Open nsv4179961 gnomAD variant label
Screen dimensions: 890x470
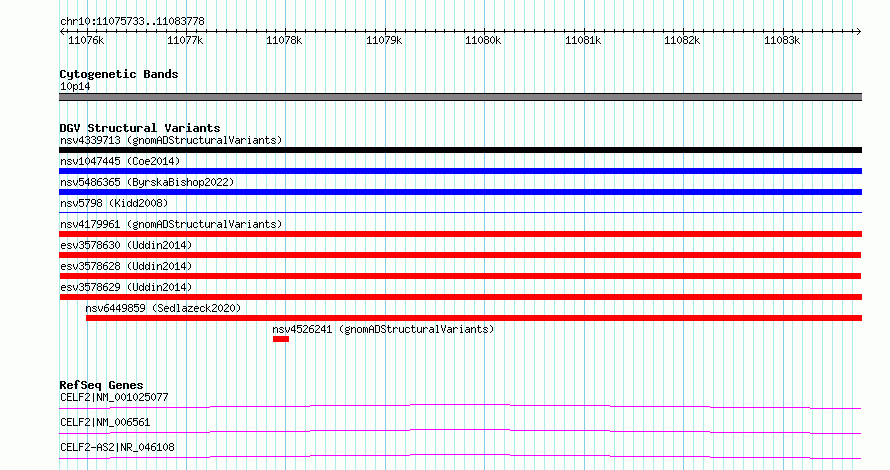[x=171, y=224]
